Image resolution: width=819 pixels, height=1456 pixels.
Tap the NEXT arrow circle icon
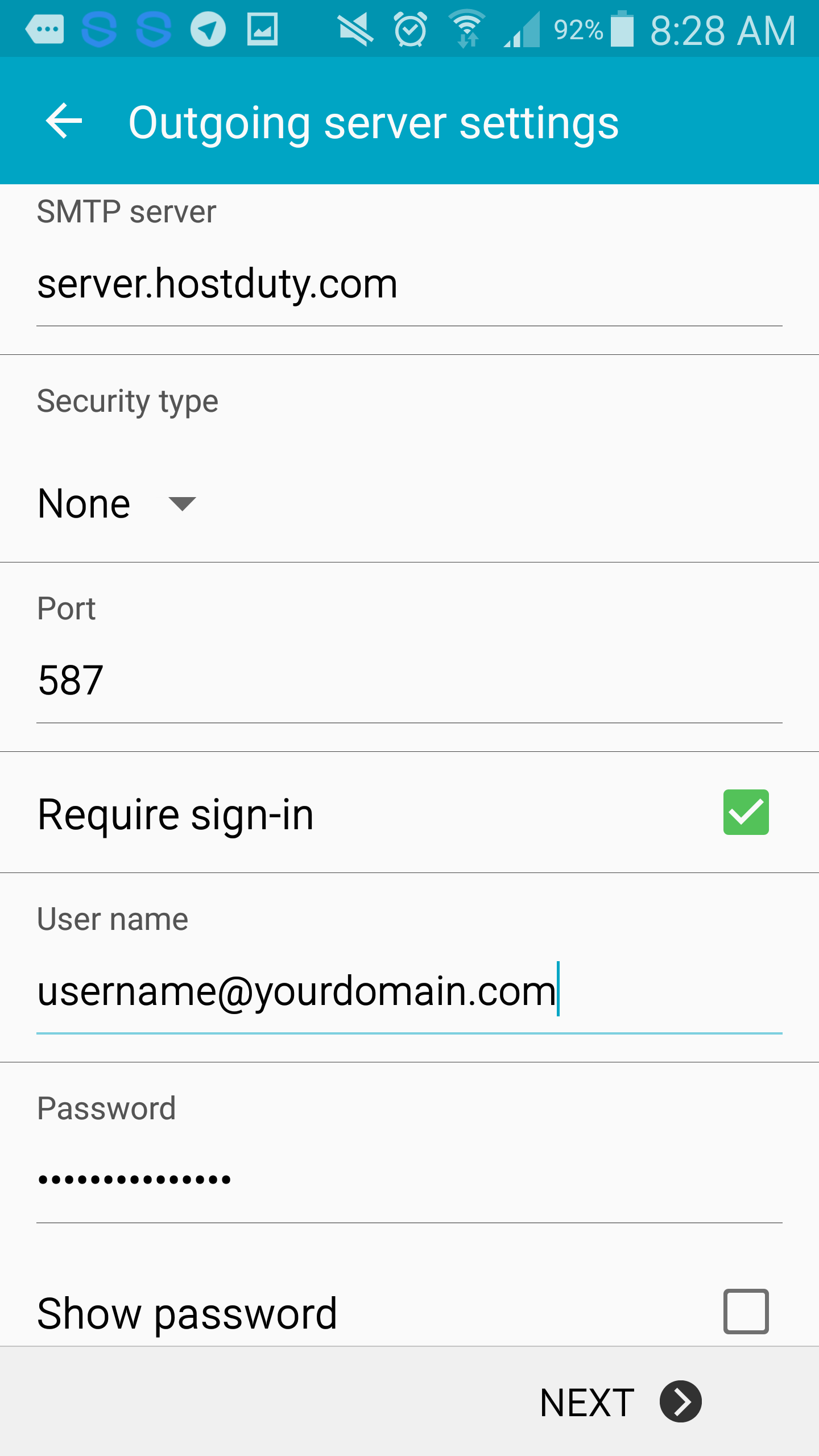680,1401
